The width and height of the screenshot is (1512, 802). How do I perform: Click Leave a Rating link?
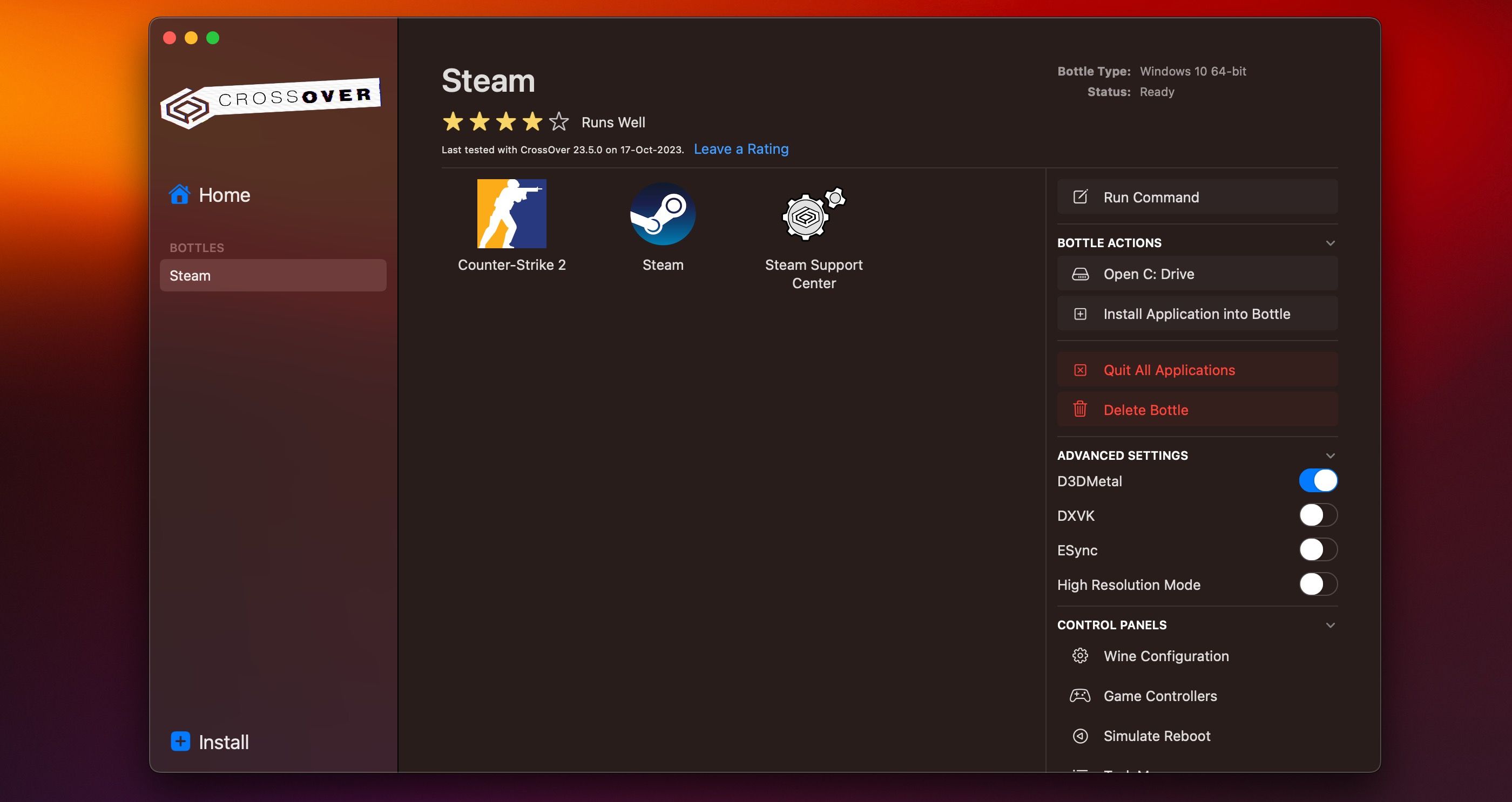[x=742, y=148]
